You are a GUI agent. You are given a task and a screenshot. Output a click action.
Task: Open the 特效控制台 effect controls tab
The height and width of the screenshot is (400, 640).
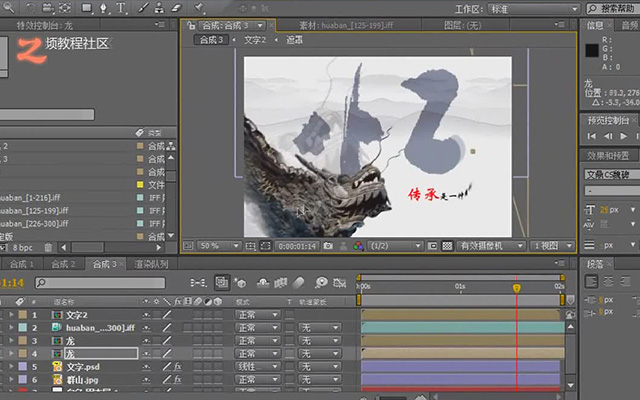[x=44, y=25]
